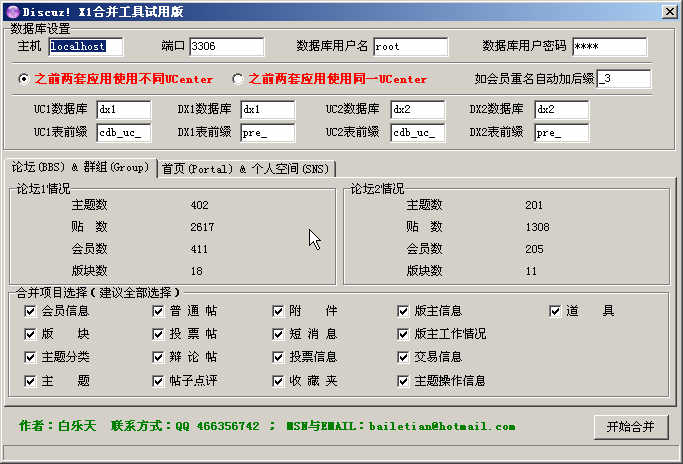Focus the 主机 localhost input field
The height and width of the screenshot is (464, 683).
[x=86, y=47]
